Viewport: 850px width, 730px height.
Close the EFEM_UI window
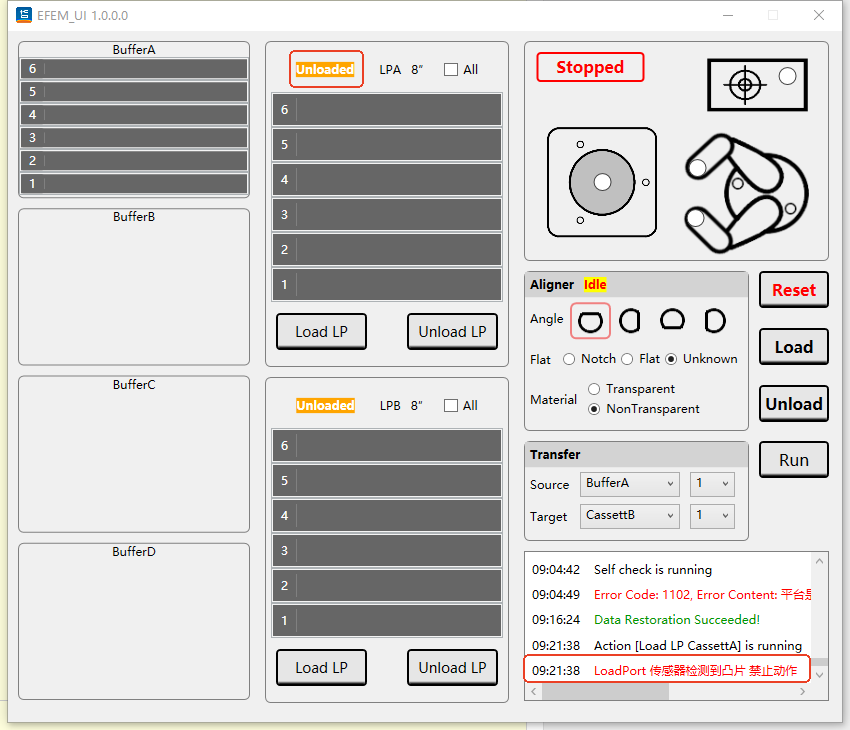(819, 15)
